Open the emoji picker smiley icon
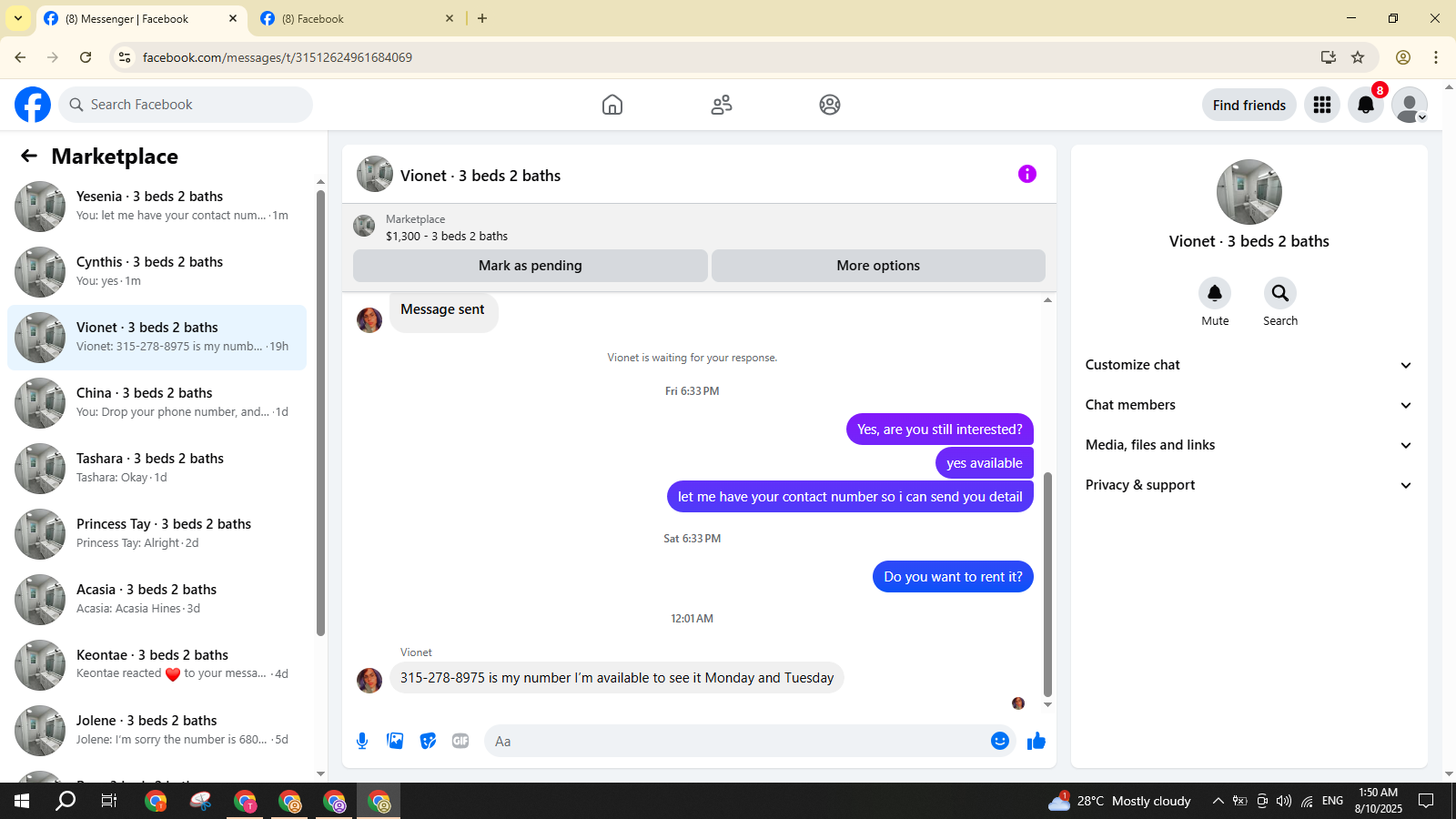 [1000, 741]
